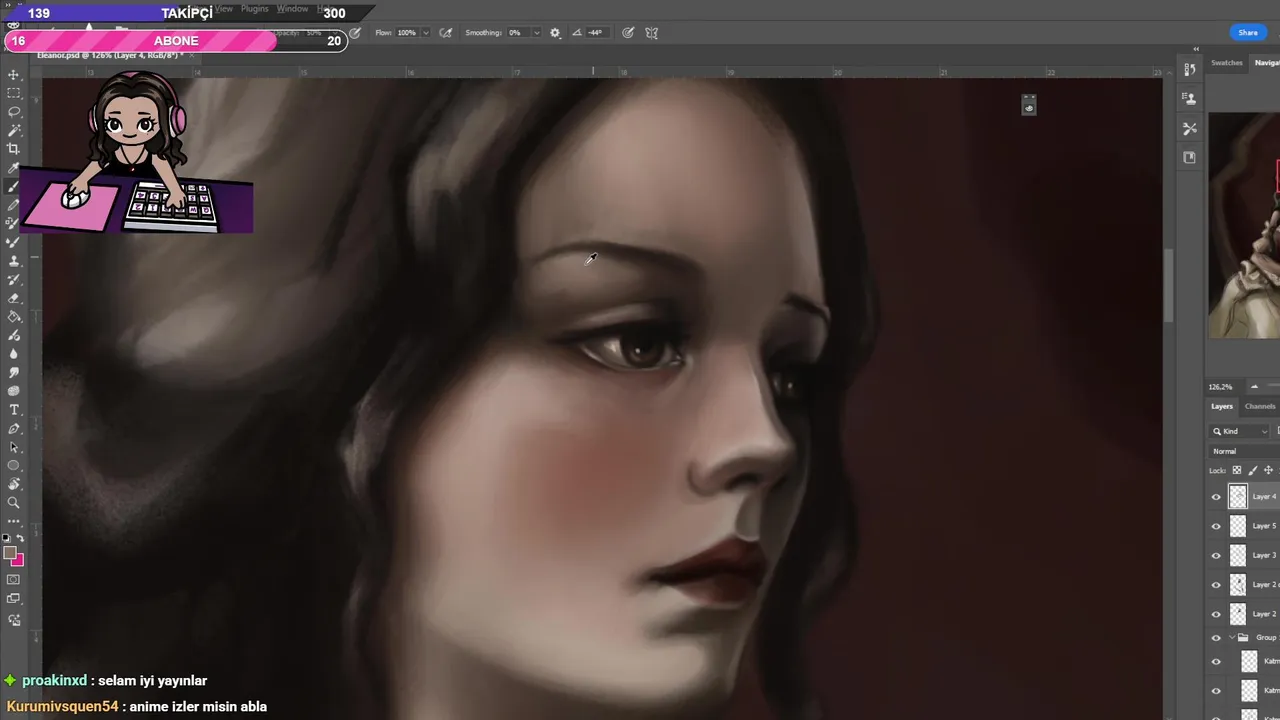The height and width of the screenshot is (720, 1280).
Task: Click the brush angle input field
Action: point(595,33)
